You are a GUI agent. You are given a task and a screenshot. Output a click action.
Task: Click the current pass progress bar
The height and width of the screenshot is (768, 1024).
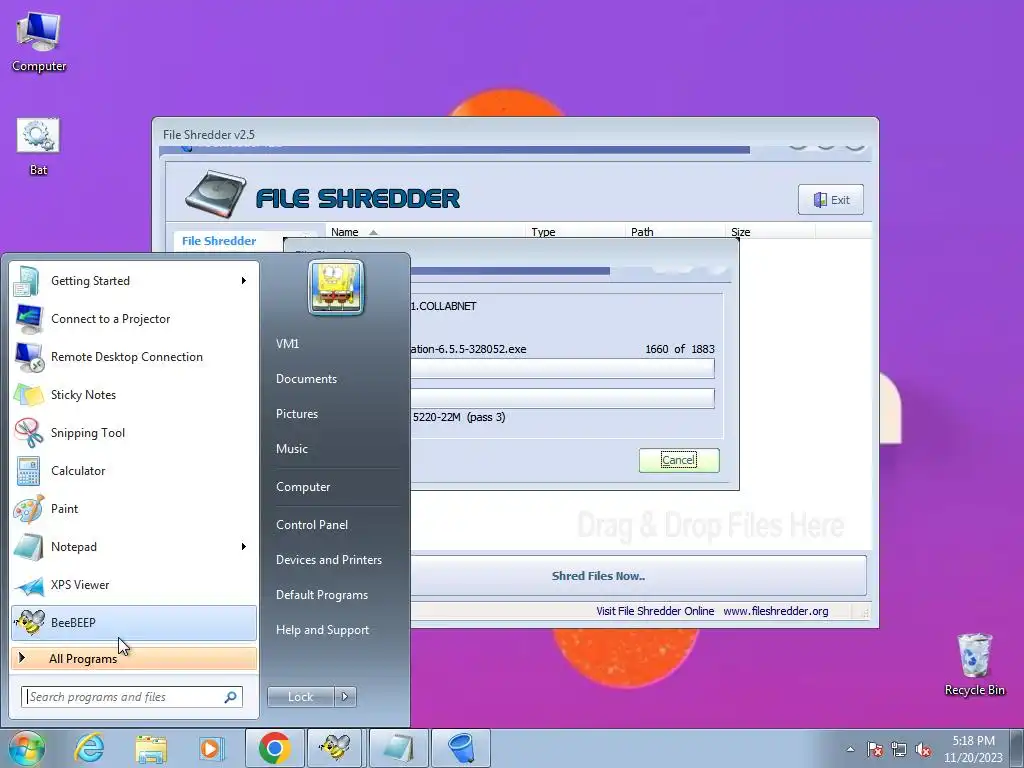(562, 398)
